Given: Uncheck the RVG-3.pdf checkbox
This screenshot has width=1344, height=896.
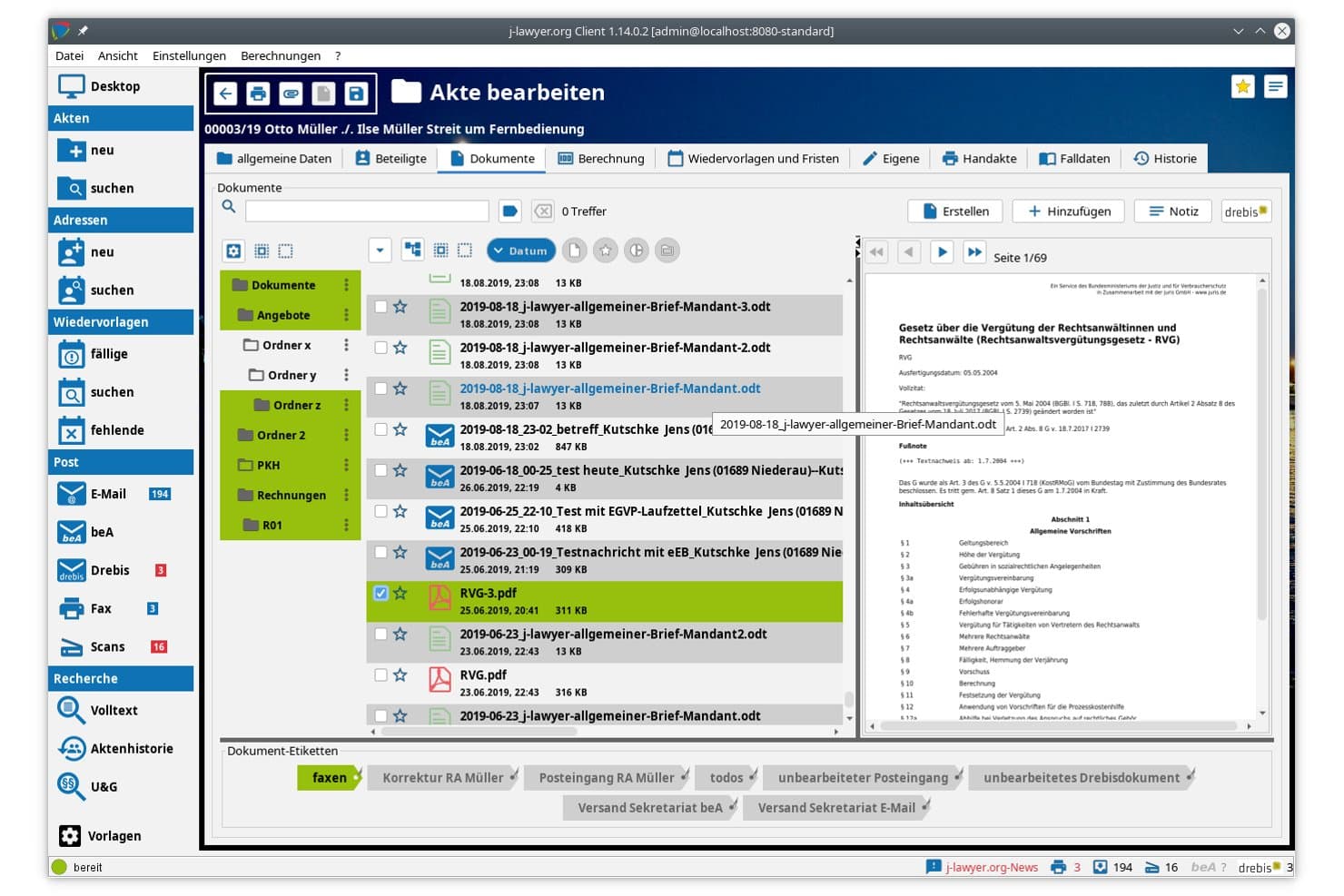Looking at the screenshot, I should tap(380, 593).
